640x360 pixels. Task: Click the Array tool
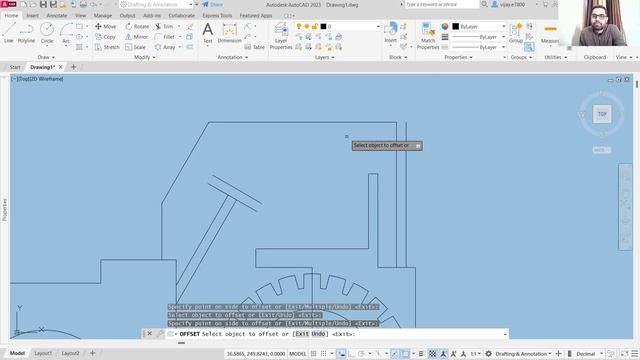click(x=165, y=47)
